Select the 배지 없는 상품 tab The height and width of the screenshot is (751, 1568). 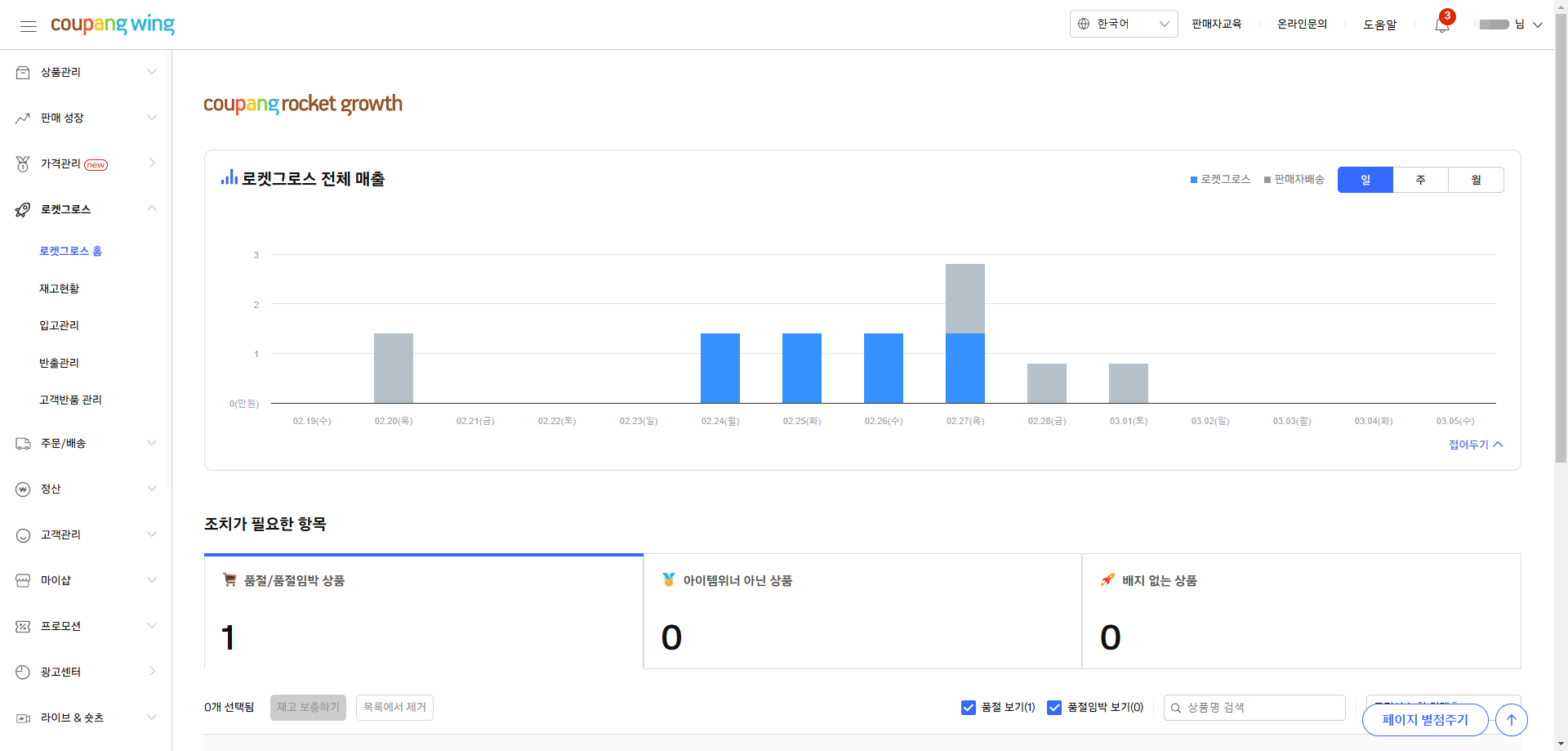click(x=1302, y=611)
